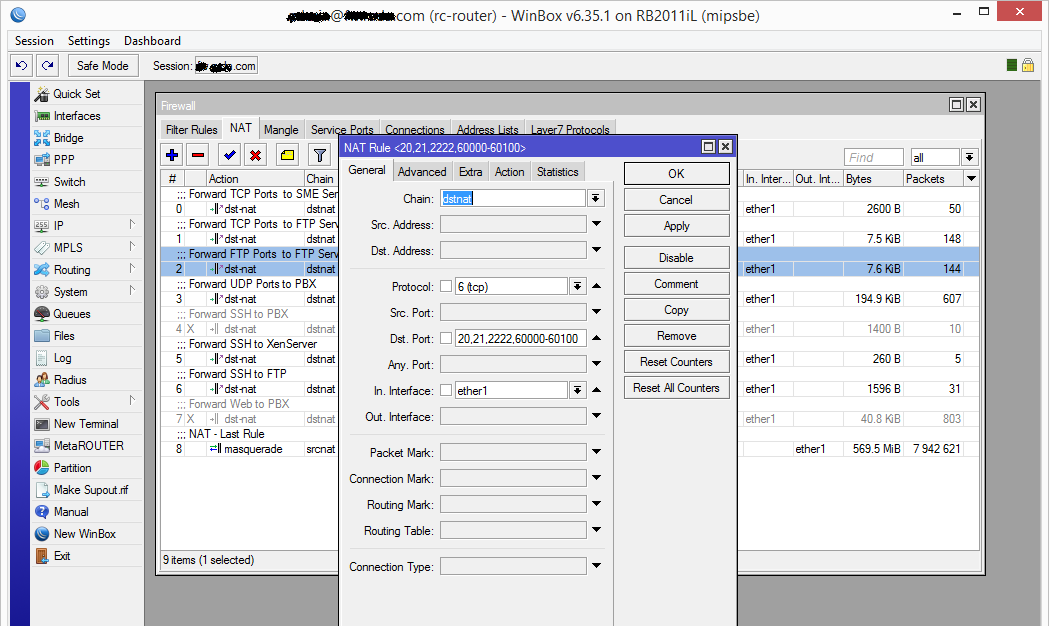Expand the Dst. Address field

click(x=596, y=250)
